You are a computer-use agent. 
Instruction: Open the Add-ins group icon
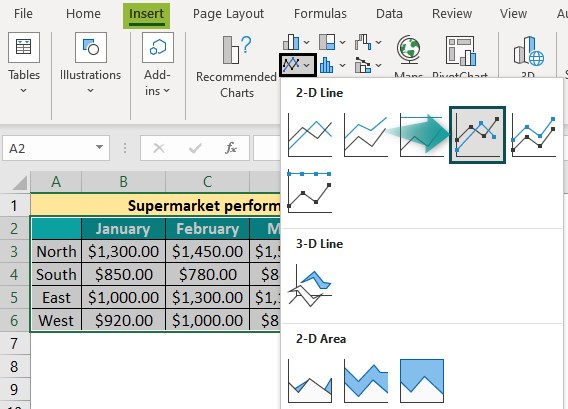point(158,47)
